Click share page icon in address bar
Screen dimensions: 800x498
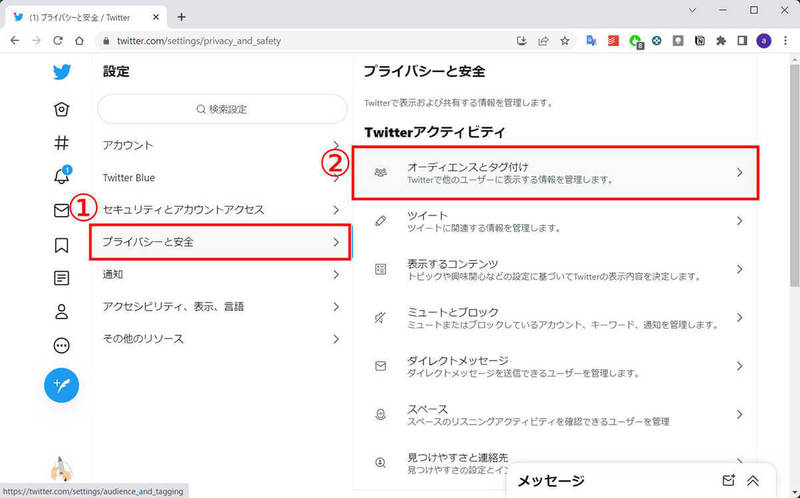pos(543,41)
